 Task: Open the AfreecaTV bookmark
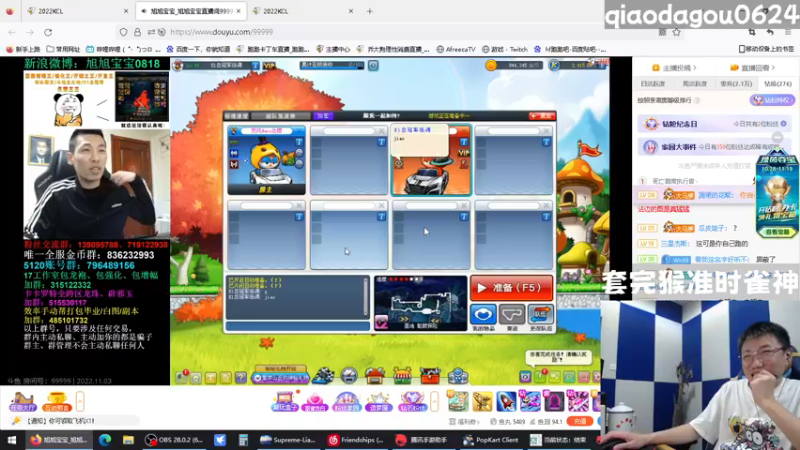tap(456, 49)
